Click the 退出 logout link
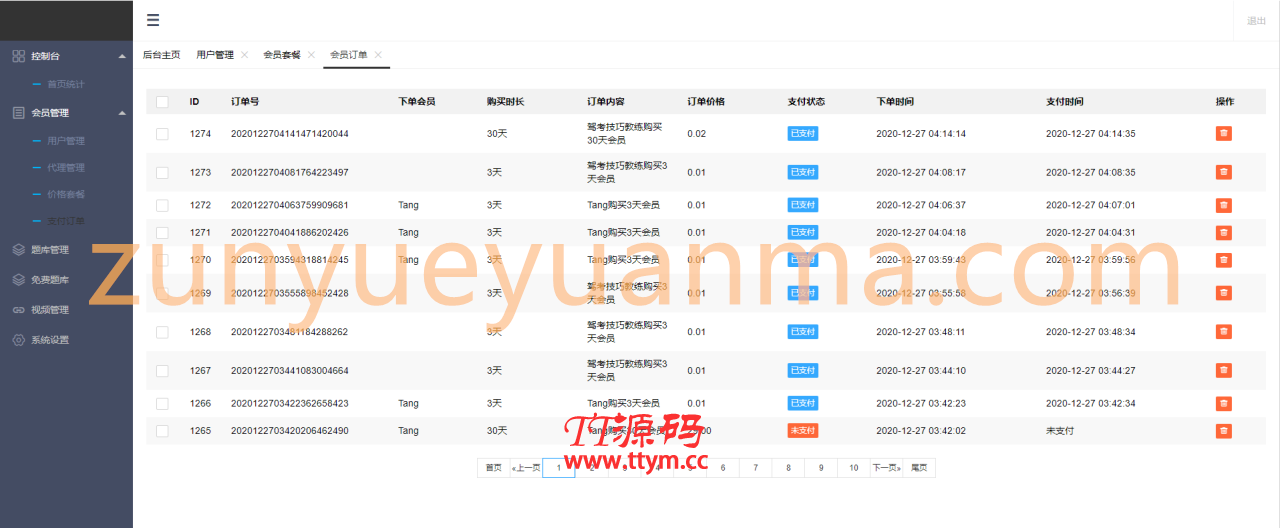Screen dimensions: 1280x528 pos(1256,21)
